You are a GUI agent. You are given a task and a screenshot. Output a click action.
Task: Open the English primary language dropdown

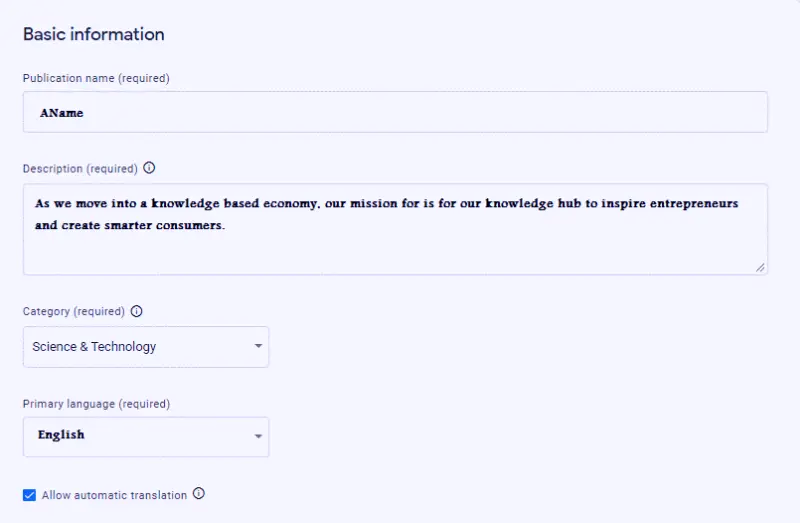[x=146, y=437]
